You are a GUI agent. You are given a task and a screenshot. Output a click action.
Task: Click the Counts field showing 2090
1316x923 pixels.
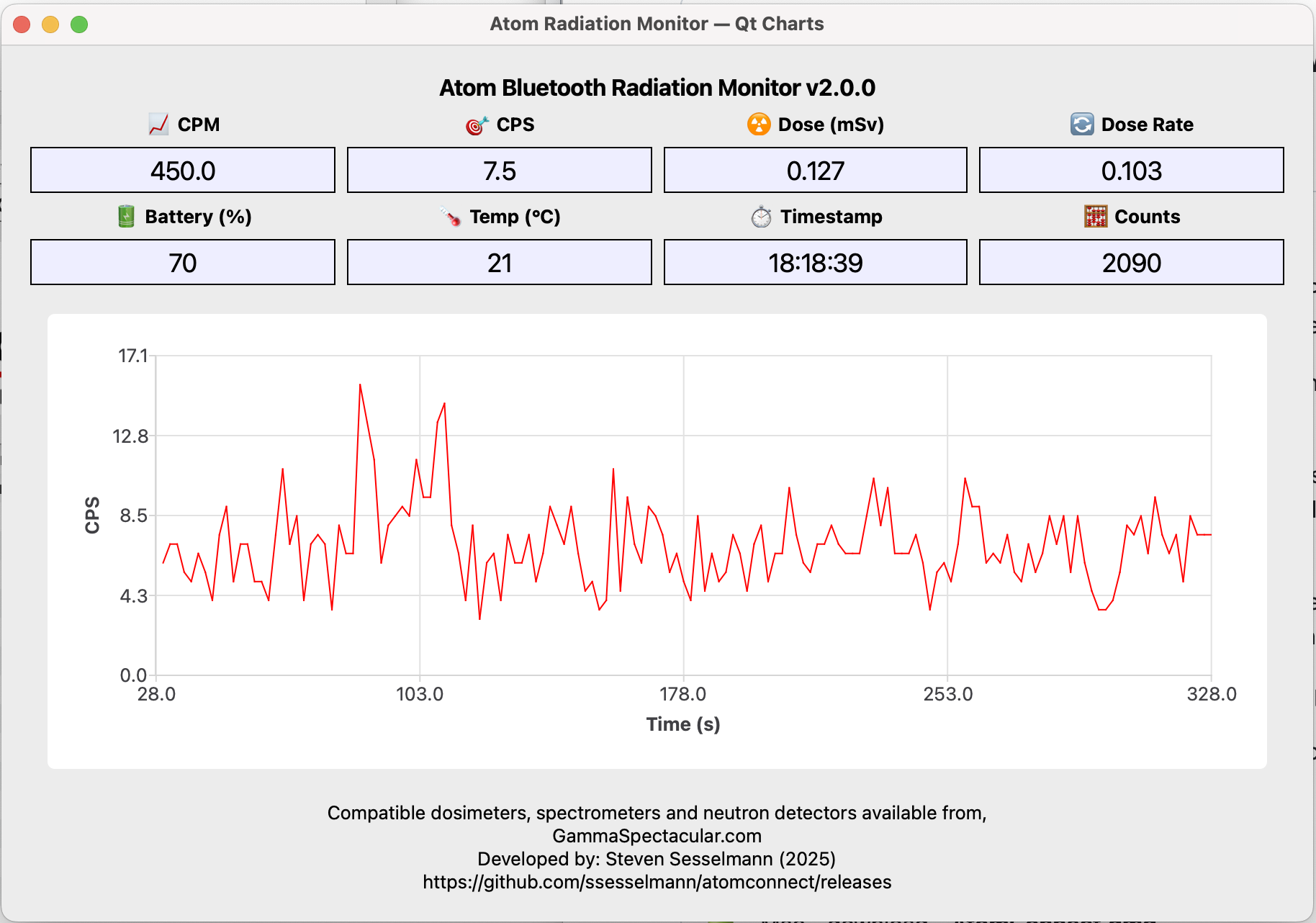pyautogui.click(x=1131, y=263)
